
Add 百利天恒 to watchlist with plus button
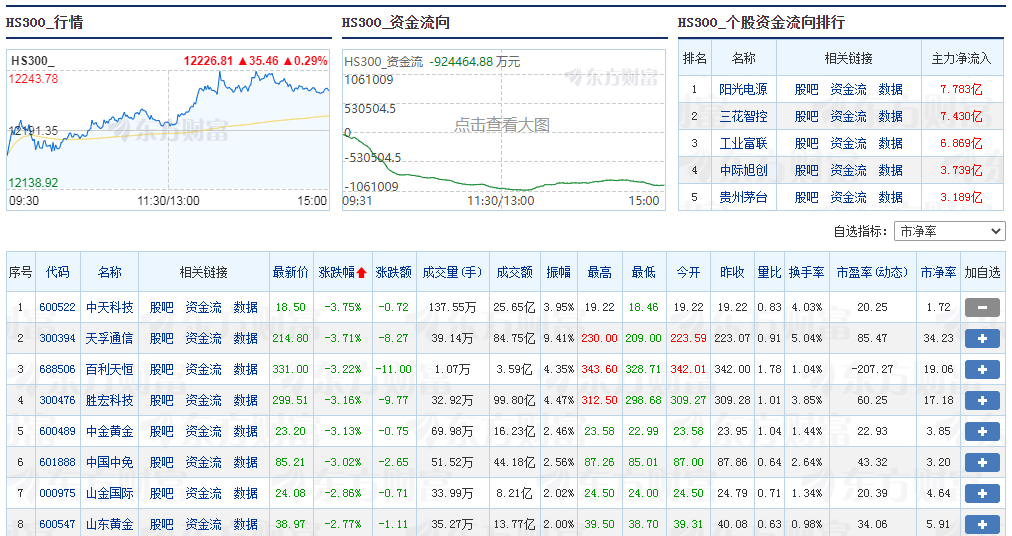pos(982,369)
